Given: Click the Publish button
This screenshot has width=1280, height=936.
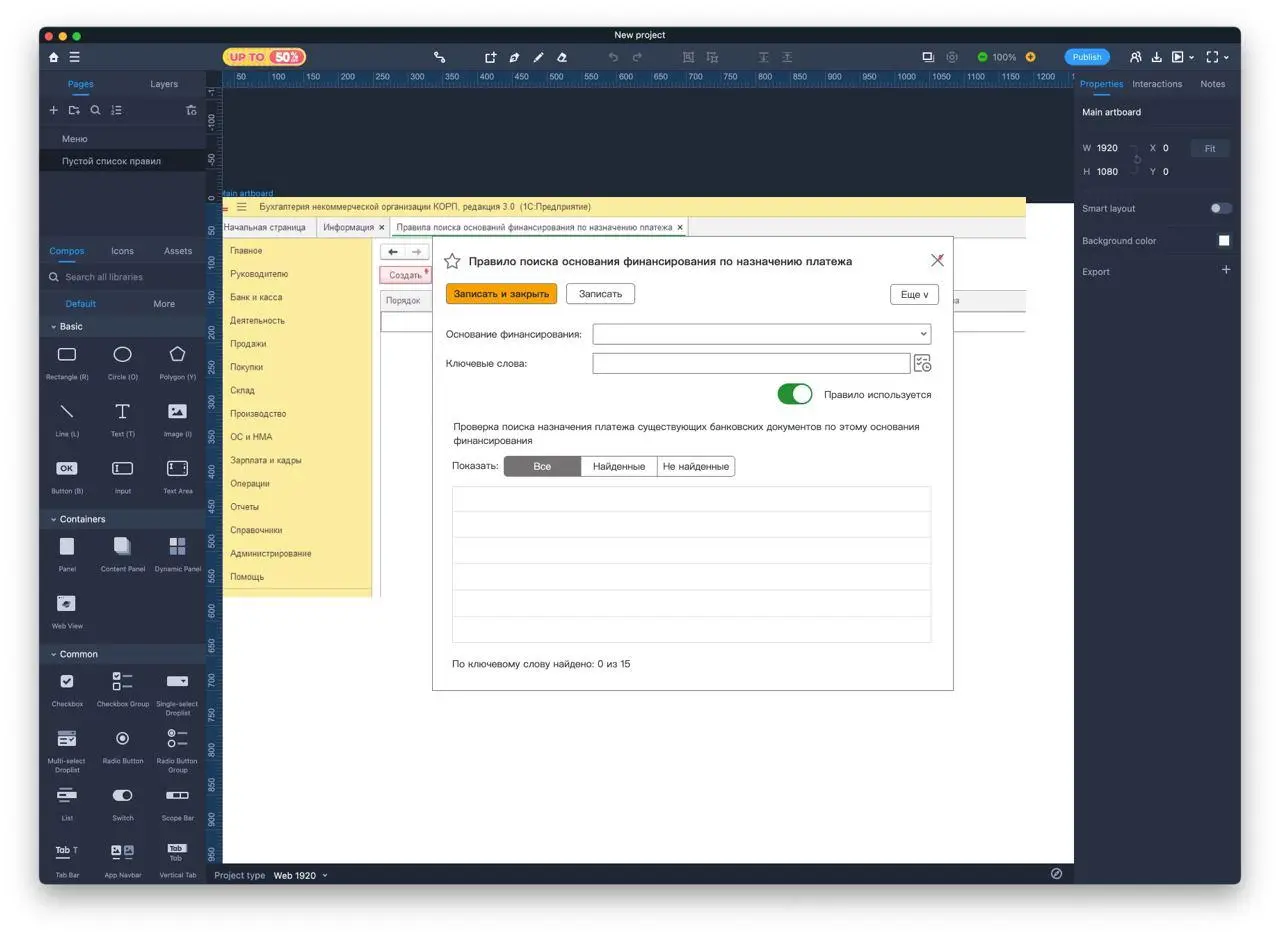Looking at the screenshot, I should click(1087, 57).
